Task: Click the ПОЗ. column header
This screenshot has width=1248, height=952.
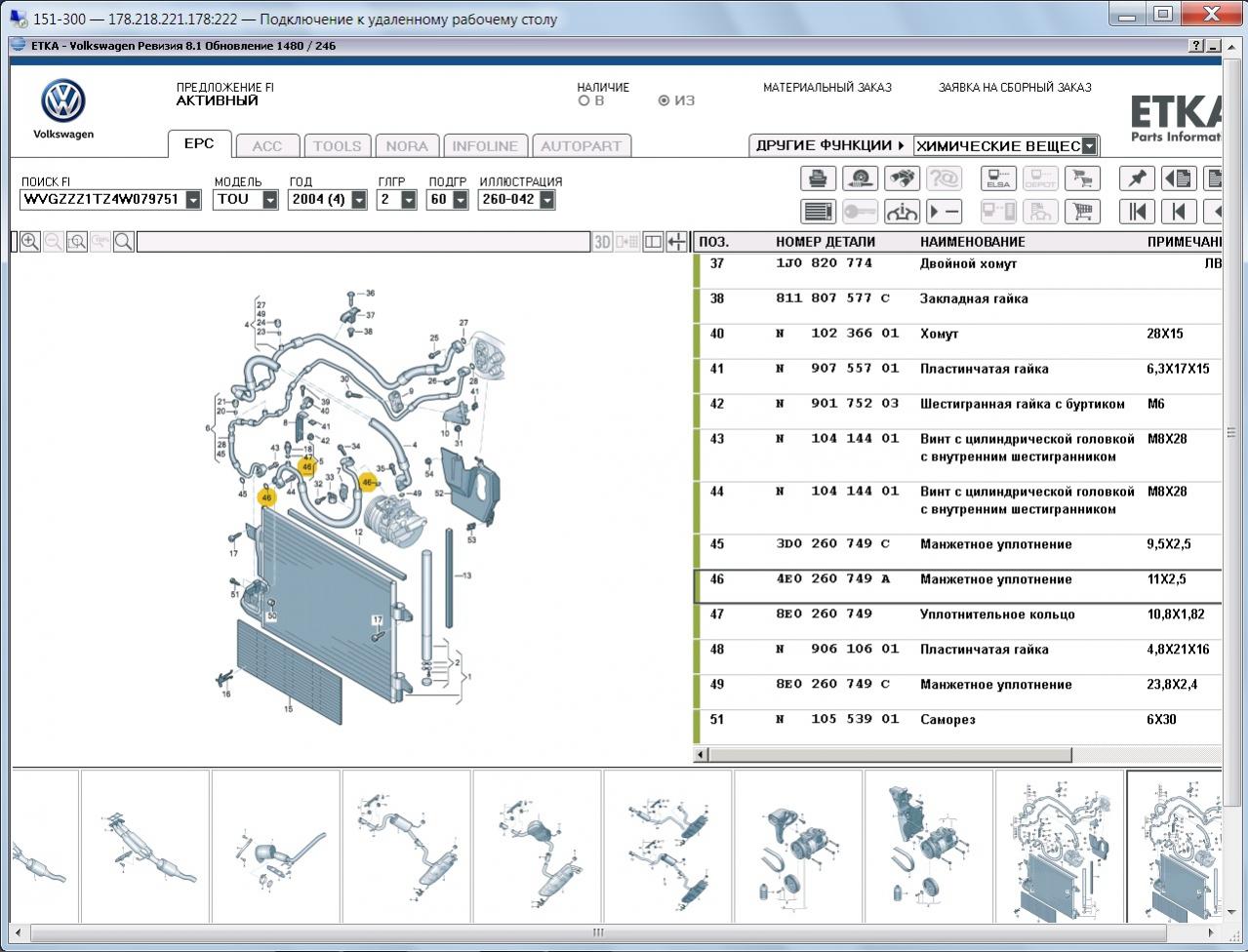Action: tap(714, 242)
